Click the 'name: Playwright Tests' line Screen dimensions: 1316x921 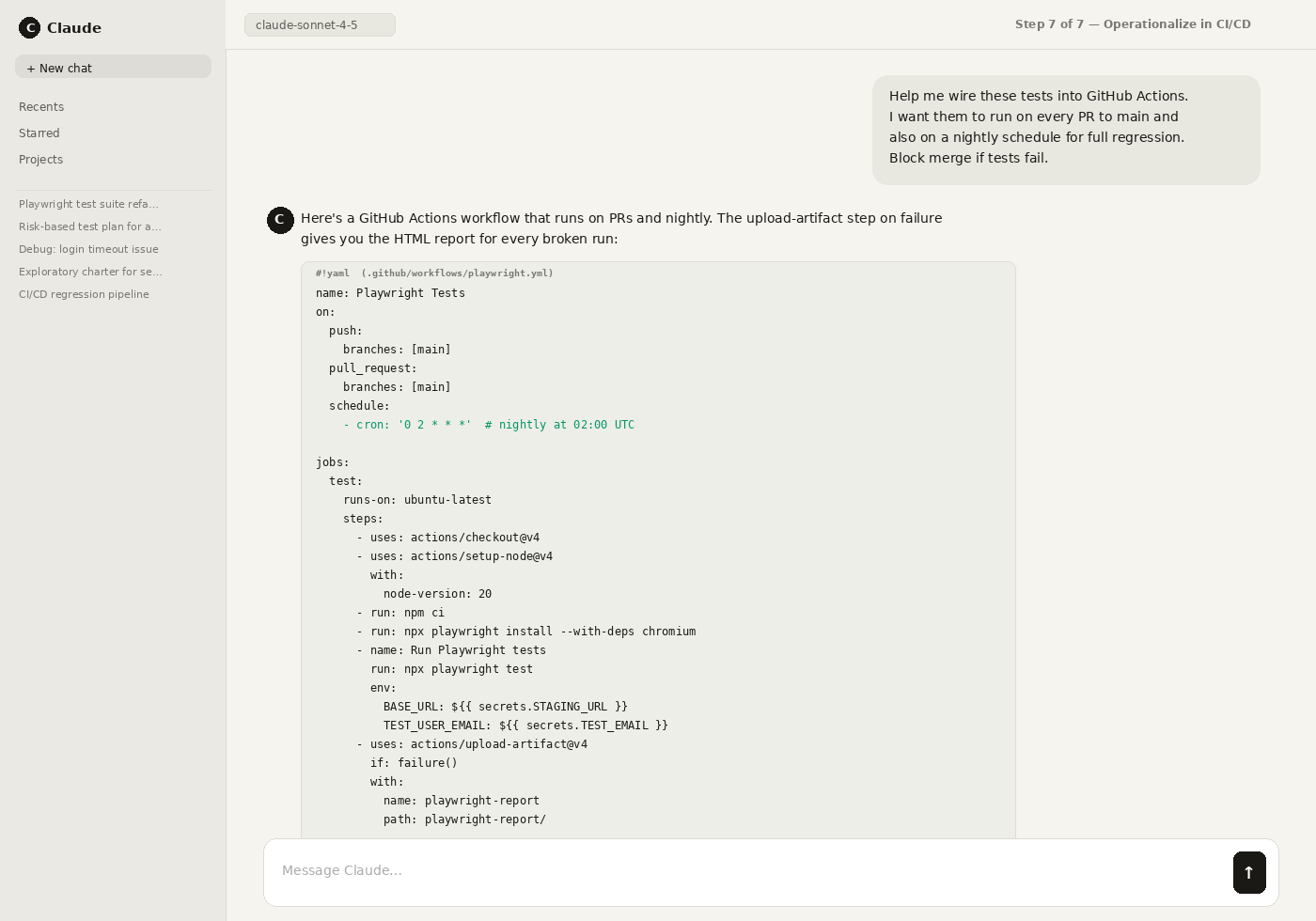tap(390, 293)
